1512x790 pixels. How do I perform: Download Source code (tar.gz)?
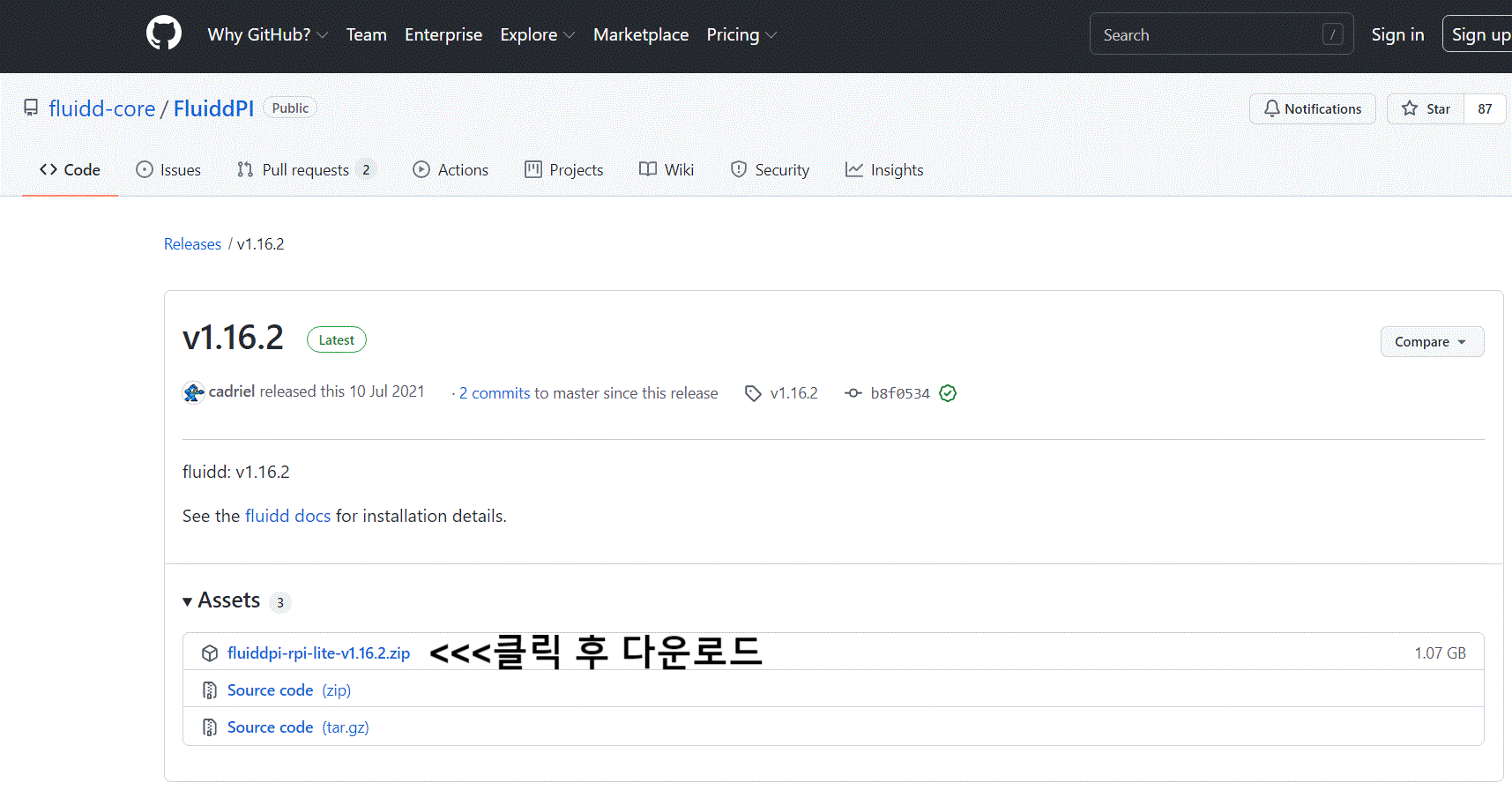coord(298,727)
